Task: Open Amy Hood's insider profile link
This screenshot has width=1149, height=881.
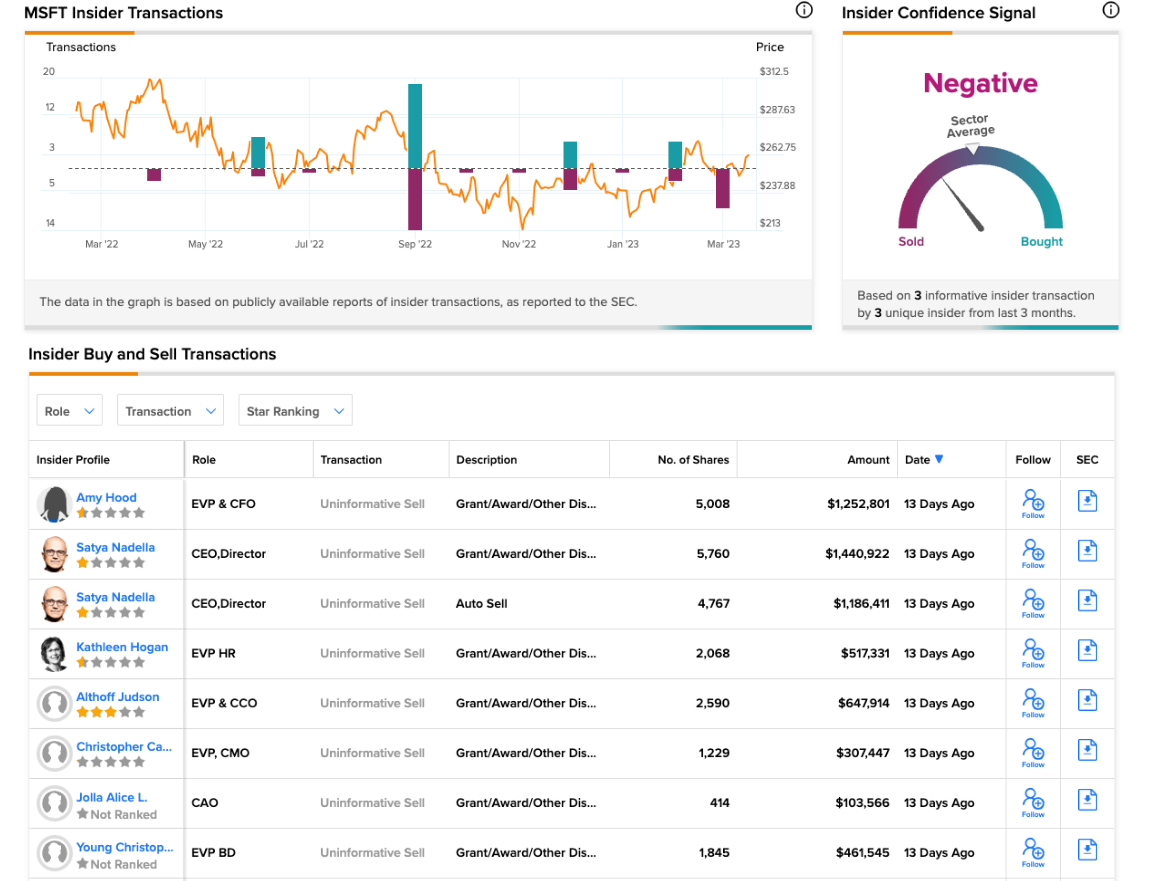Action: (106, 497)
